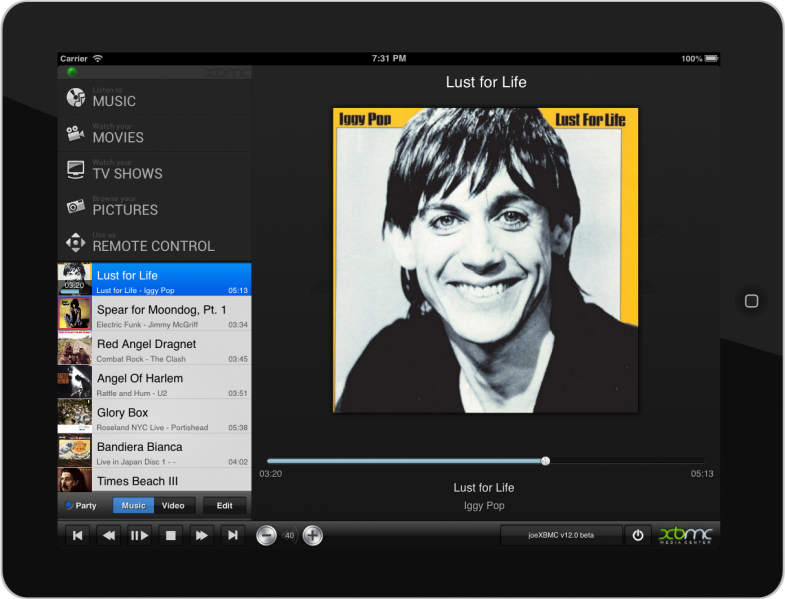Click the song progress slider knob

546,461
